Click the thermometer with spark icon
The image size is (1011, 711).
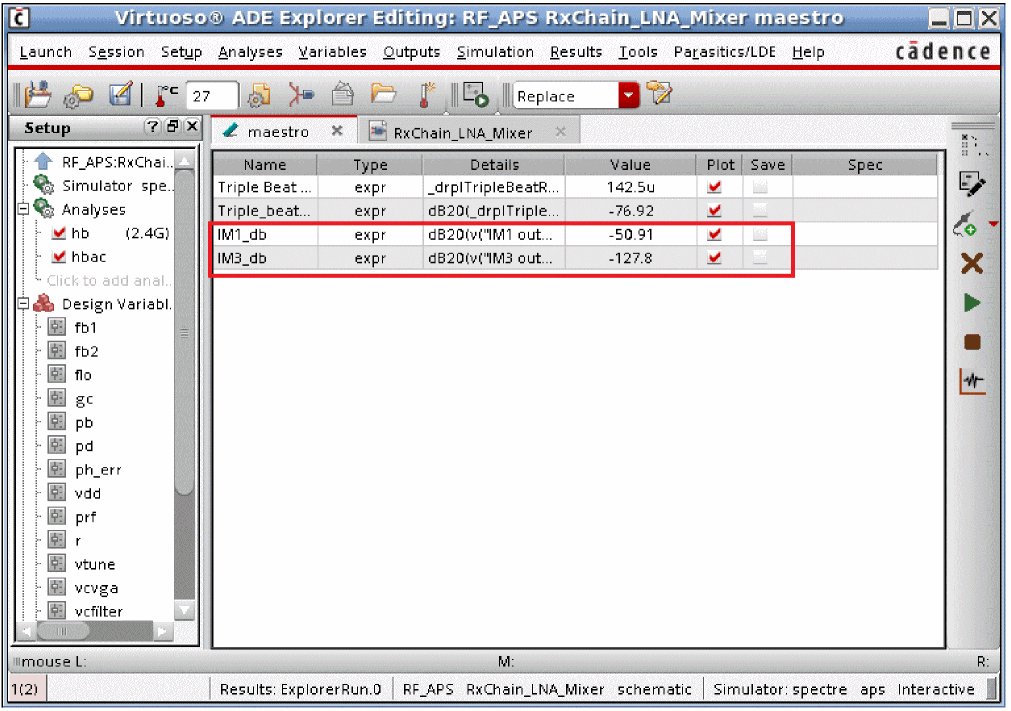[x=426, y=95]
